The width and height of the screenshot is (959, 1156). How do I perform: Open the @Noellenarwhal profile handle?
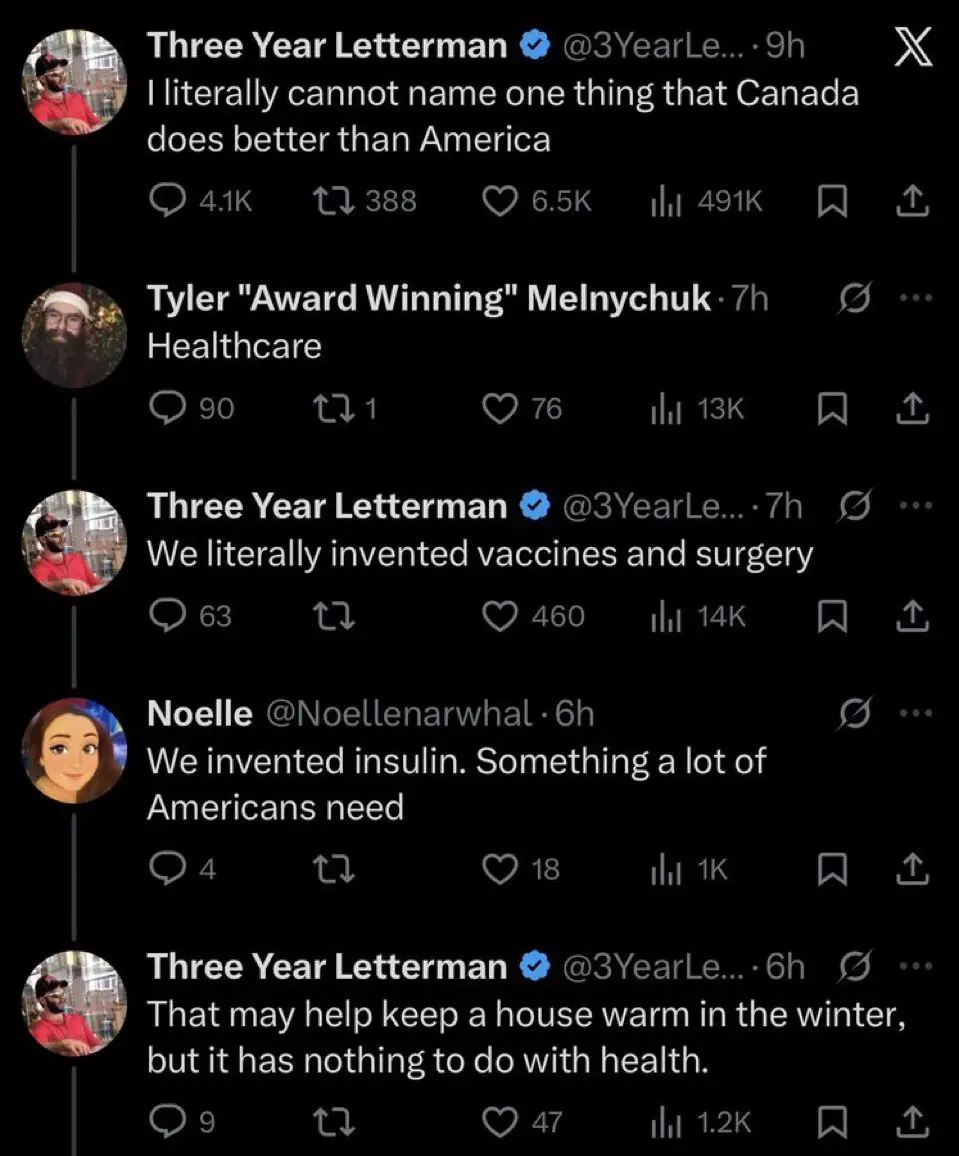pos(396,713)
